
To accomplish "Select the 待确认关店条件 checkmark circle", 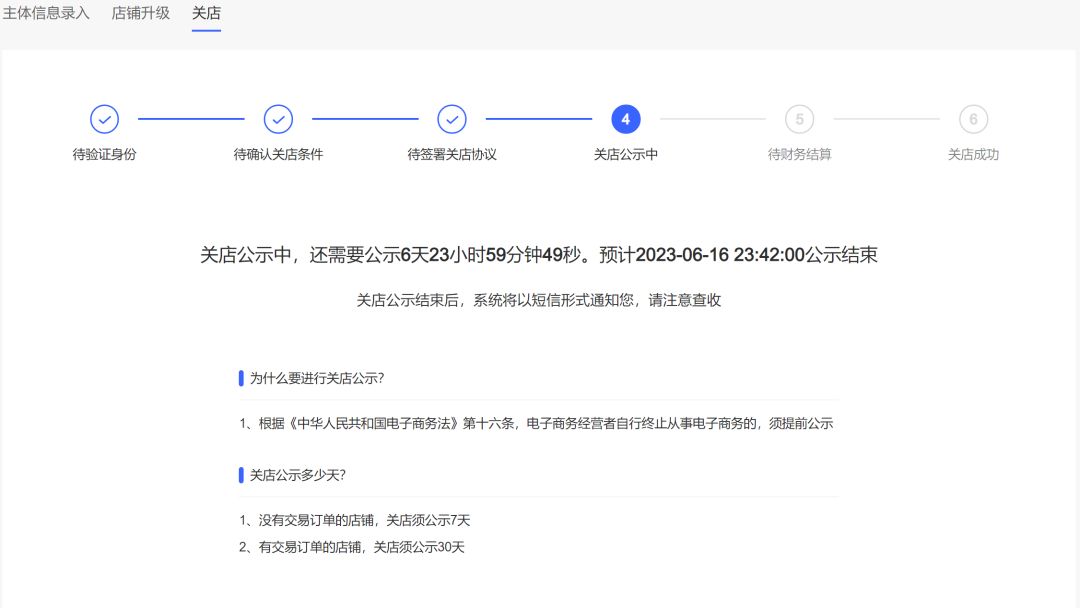I will pos(278,118).
